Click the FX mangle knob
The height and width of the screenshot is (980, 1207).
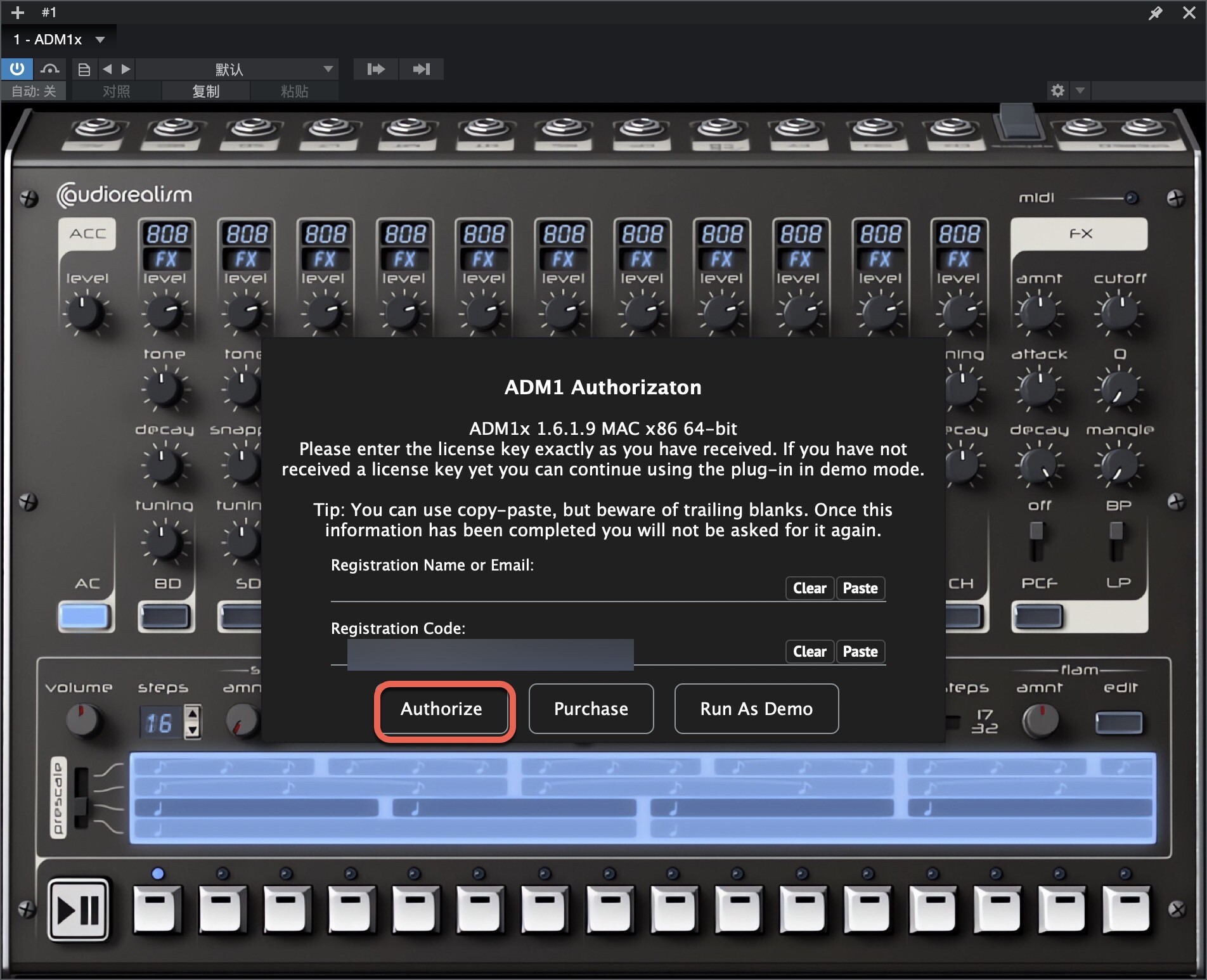coord(1120,465)
